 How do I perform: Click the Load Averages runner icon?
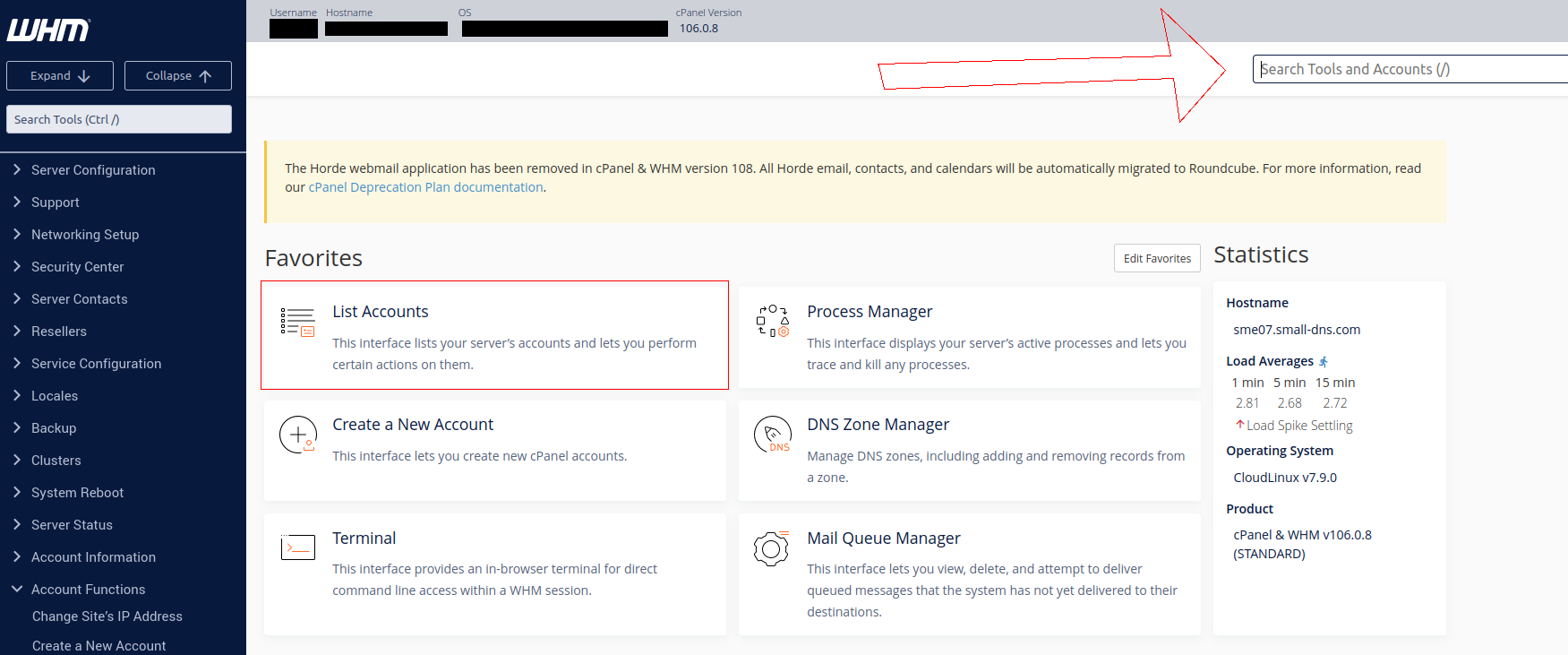(1324, 362)
